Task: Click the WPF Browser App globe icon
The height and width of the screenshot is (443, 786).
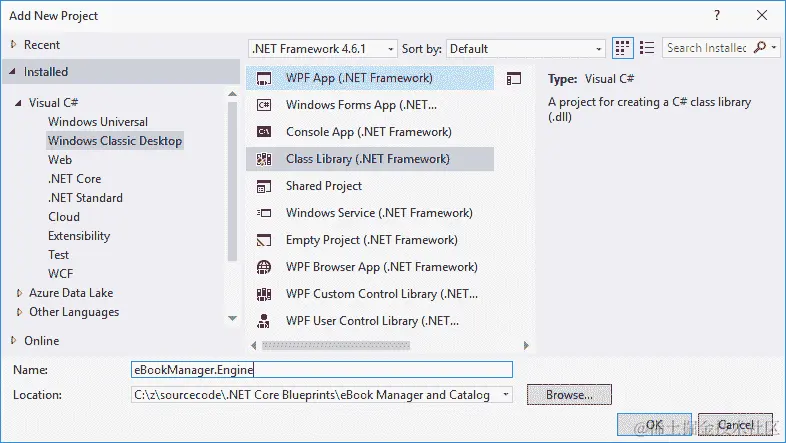Action: (264, 267)
